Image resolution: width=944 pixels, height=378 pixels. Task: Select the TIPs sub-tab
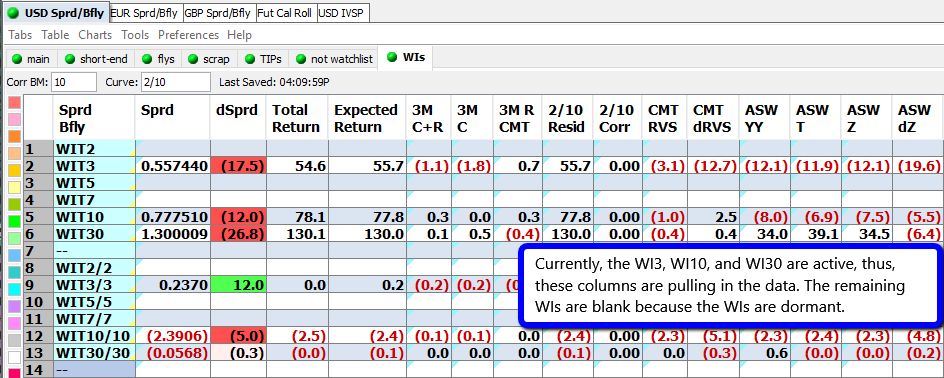263,59
